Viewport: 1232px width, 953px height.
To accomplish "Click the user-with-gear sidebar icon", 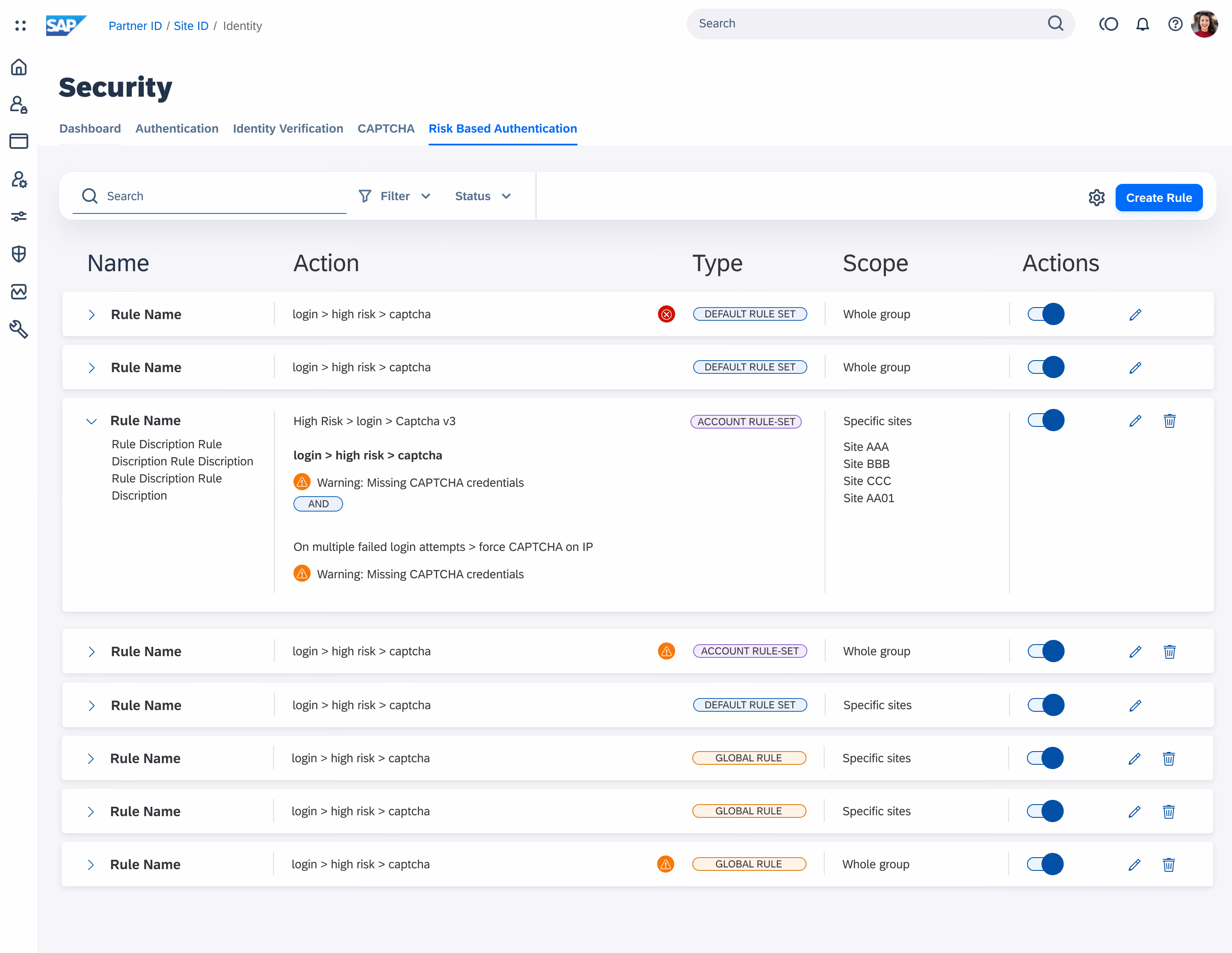I will [19, 179].
